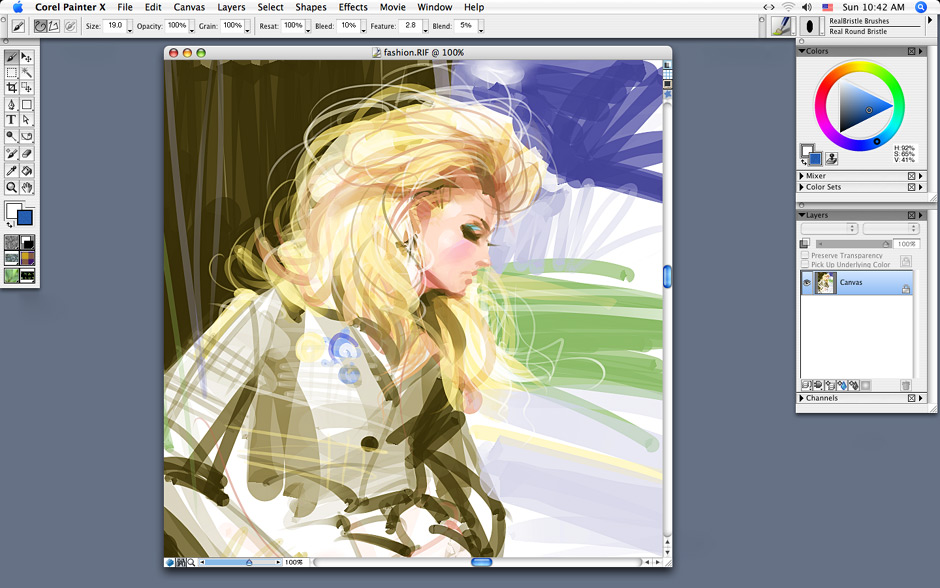Viewport: 940px width, 588px height.
Task: Open the composite depth dropdown
Action: 891,228
